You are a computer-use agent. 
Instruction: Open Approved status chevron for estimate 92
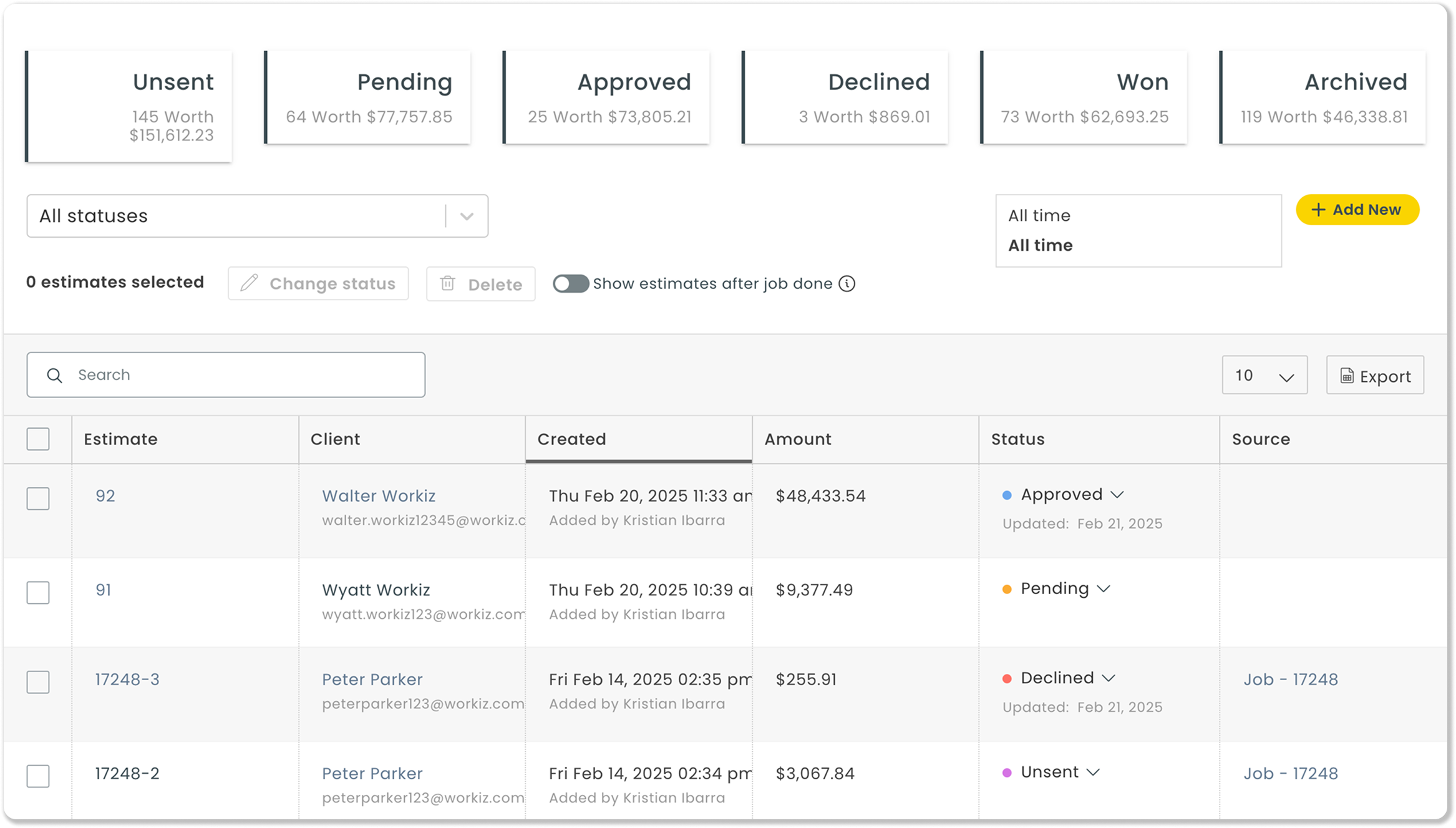[1117, 495]
